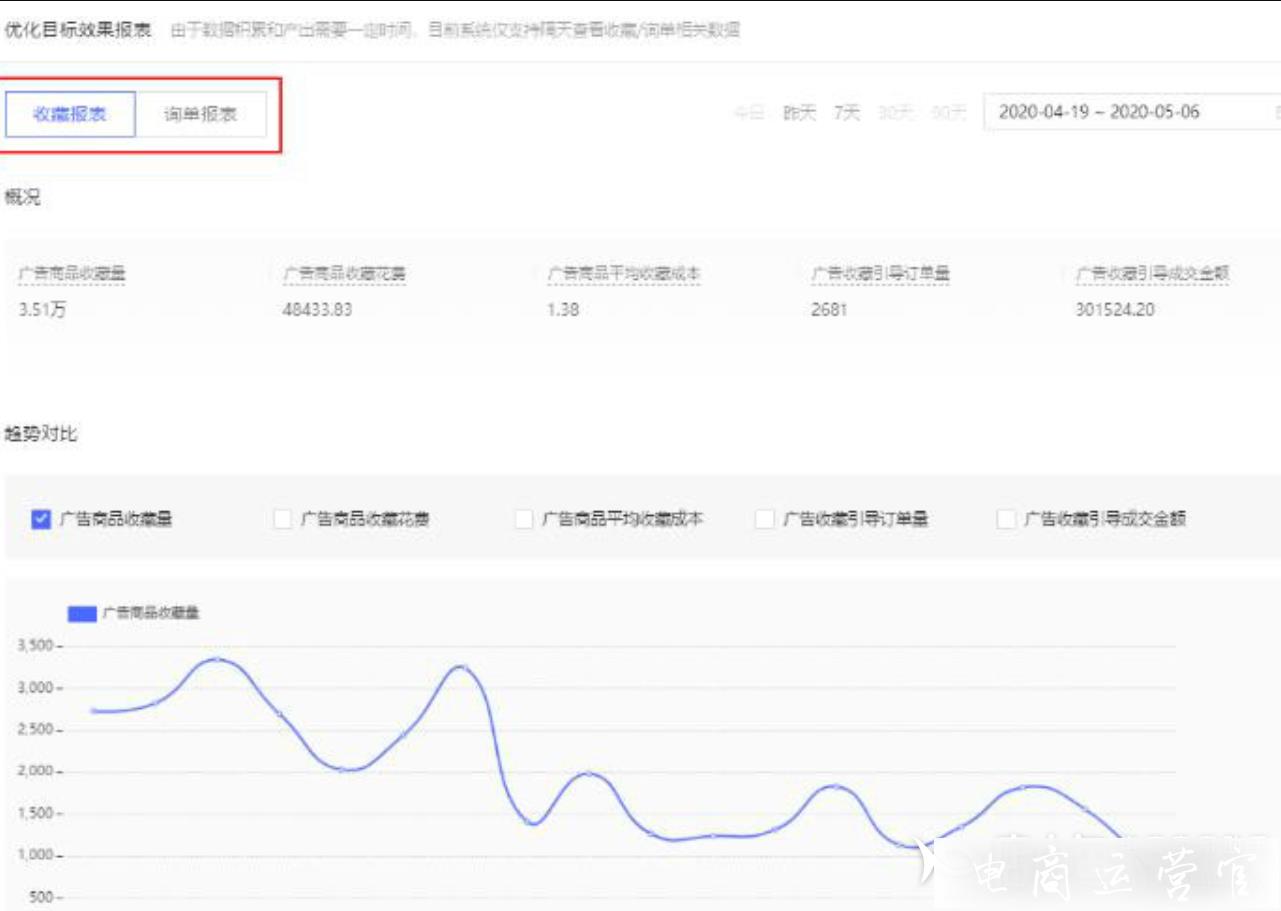Screen dimensions: 1281x911
Task: Select the 今日 date range
Action: click(x=749, y=113)
